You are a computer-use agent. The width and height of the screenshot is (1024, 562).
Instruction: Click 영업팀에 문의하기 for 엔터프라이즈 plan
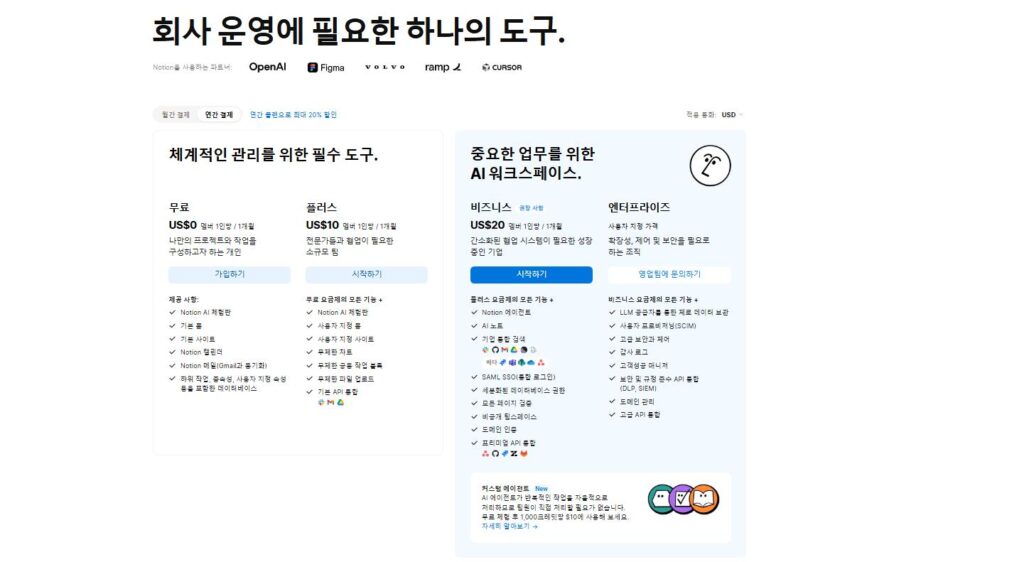[669, 274]
